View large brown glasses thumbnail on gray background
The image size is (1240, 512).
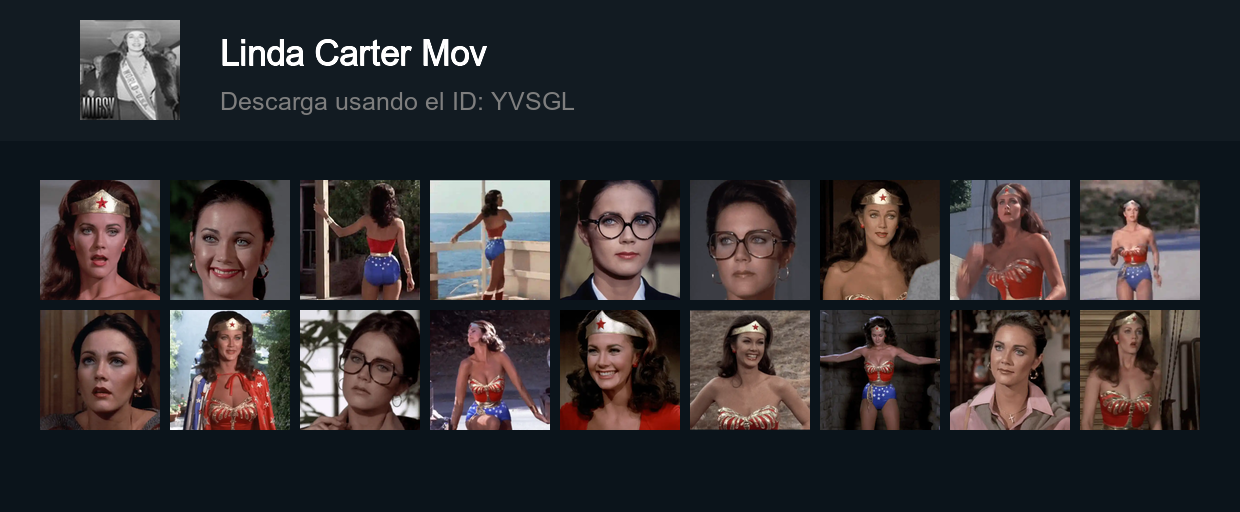[750, 240]
